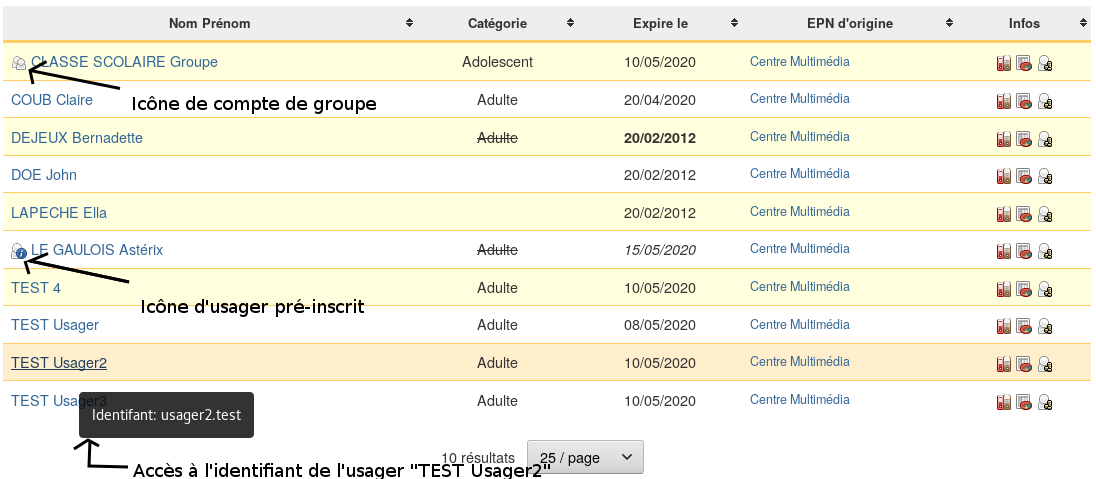Open red binders icon for TEST Usager row
This screenshot has width=1096, height=479.
(x=1003, y=327)
